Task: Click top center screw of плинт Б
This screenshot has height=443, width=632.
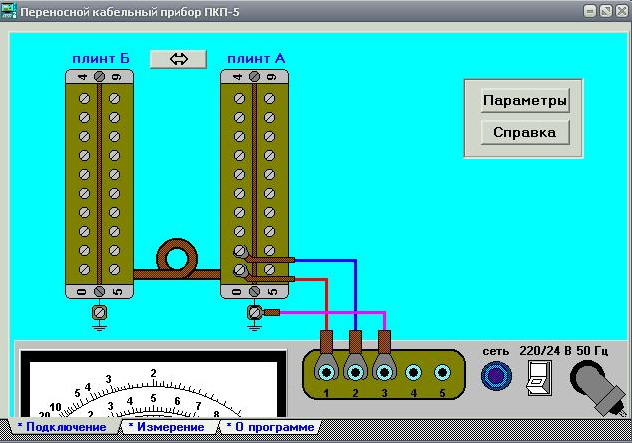Action: click(x=99, y=76)
